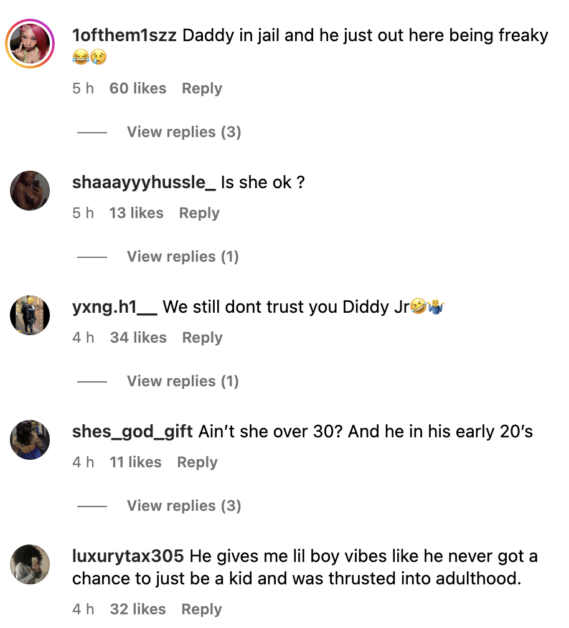Viewport: 569px width, 628px height.
Task: View the 32 likes on luxurytax305 comment
Action: [x=138, y=609]
